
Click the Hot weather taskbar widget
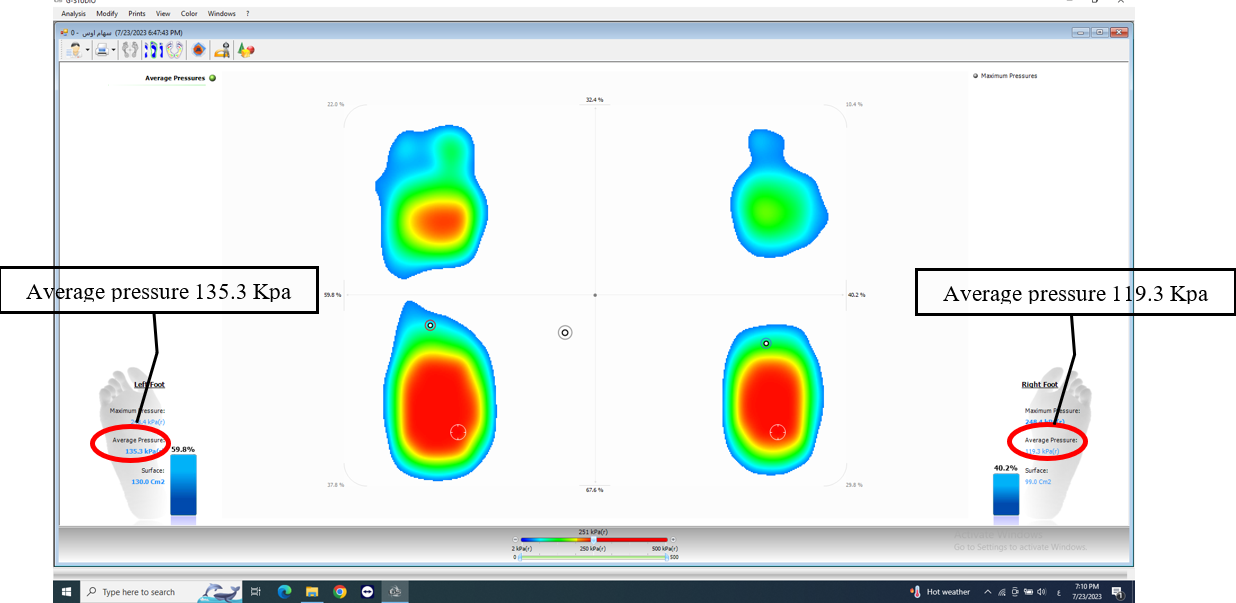(941, 591)
